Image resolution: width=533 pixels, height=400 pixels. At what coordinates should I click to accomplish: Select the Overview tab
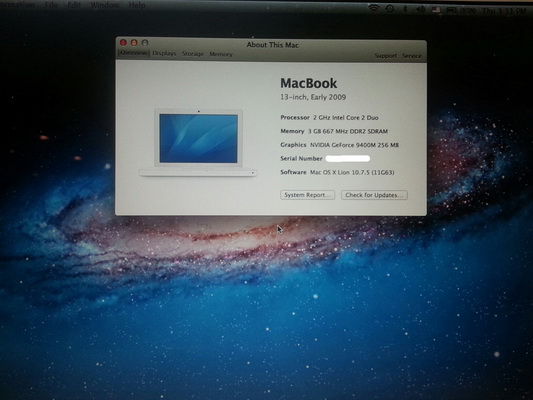pyautogui.click(x=134, y=53)
